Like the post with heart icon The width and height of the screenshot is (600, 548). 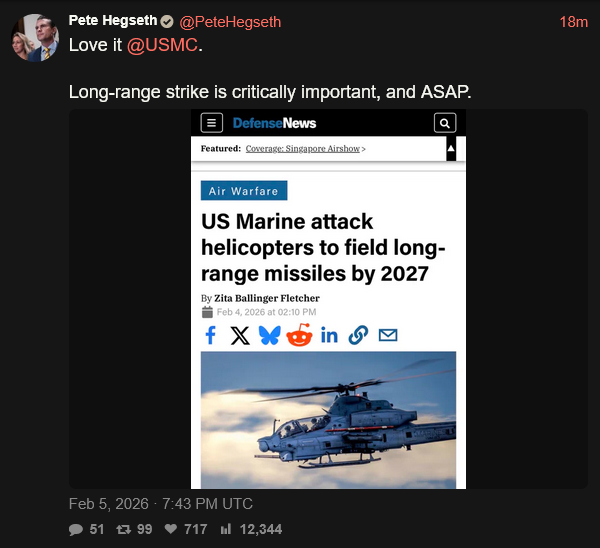tap(171, 529)
